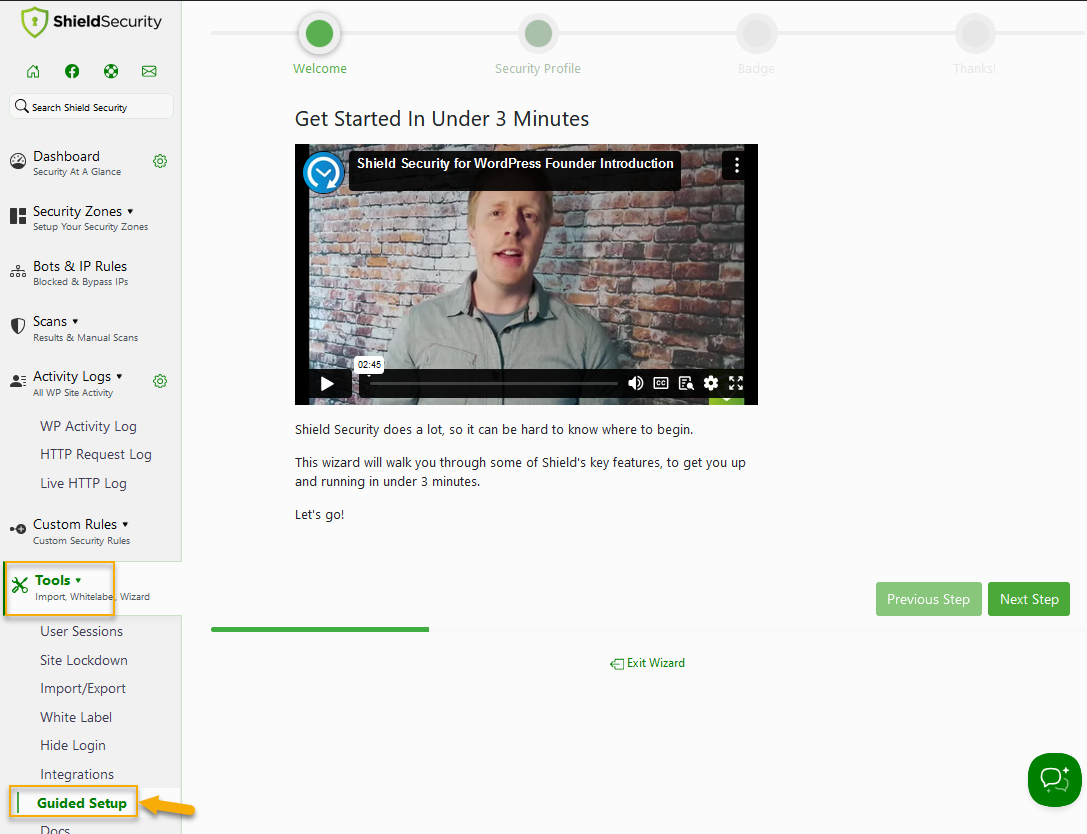Image resolution: width=1087 pixels, height=834 pixels.
Task: Click the Custom Rules node icon
Action: [x=18, y=529]
